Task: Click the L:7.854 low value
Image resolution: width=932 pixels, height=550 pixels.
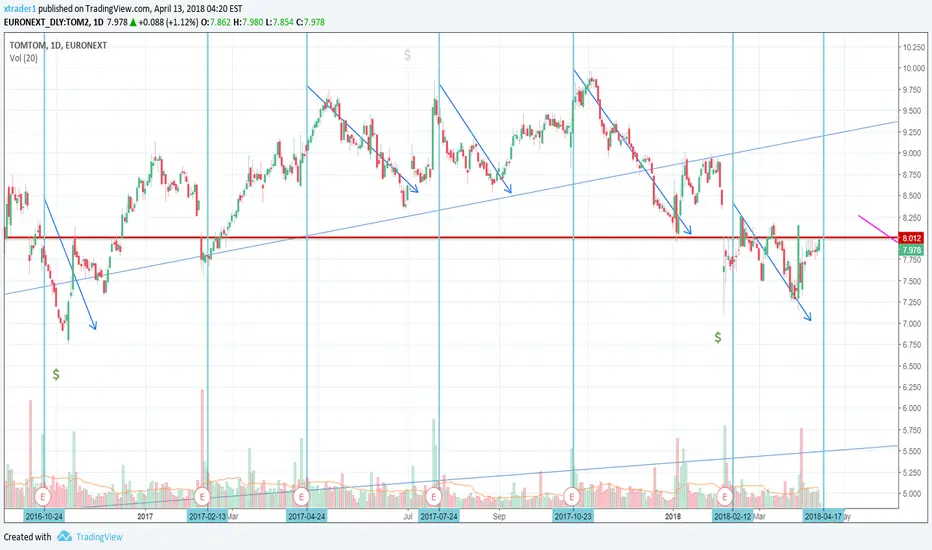Action: click(x=279, y=22)
